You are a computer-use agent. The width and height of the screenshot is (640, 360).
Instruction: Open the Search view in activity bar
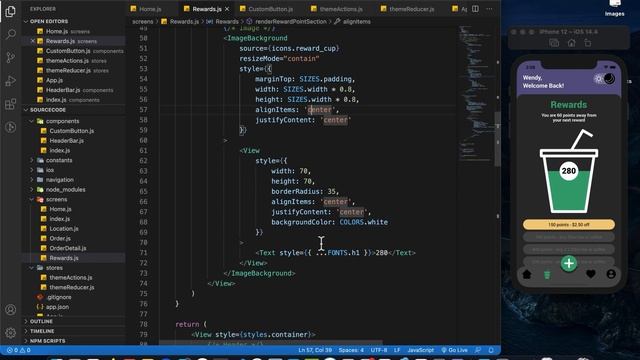11,34
